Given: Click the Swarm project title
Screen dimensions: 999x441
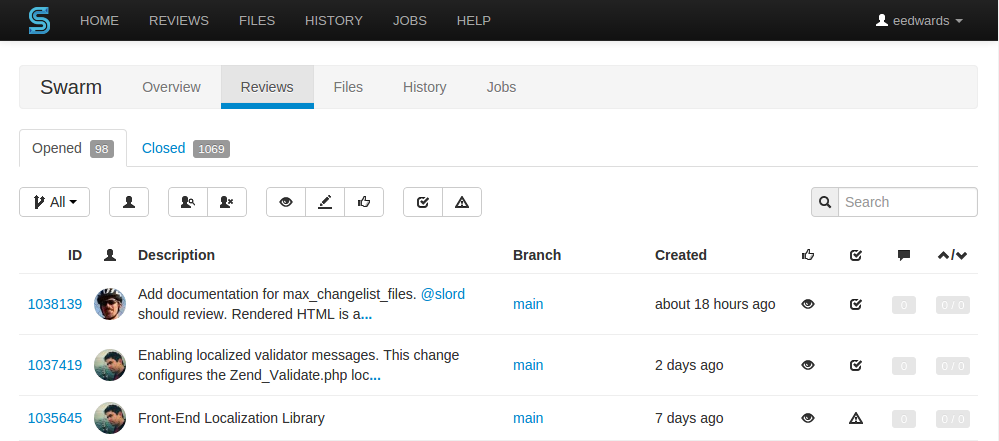Looking at the screenshot, I should (x=71, y=87).
